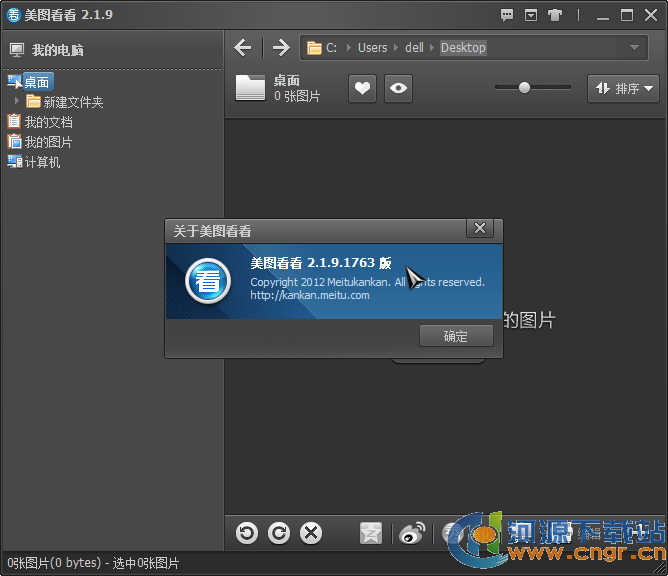The height and width of the screenshot is (576, 668).
Task: Open the title bar menu dropdown icon
Action: click(531, 15)
